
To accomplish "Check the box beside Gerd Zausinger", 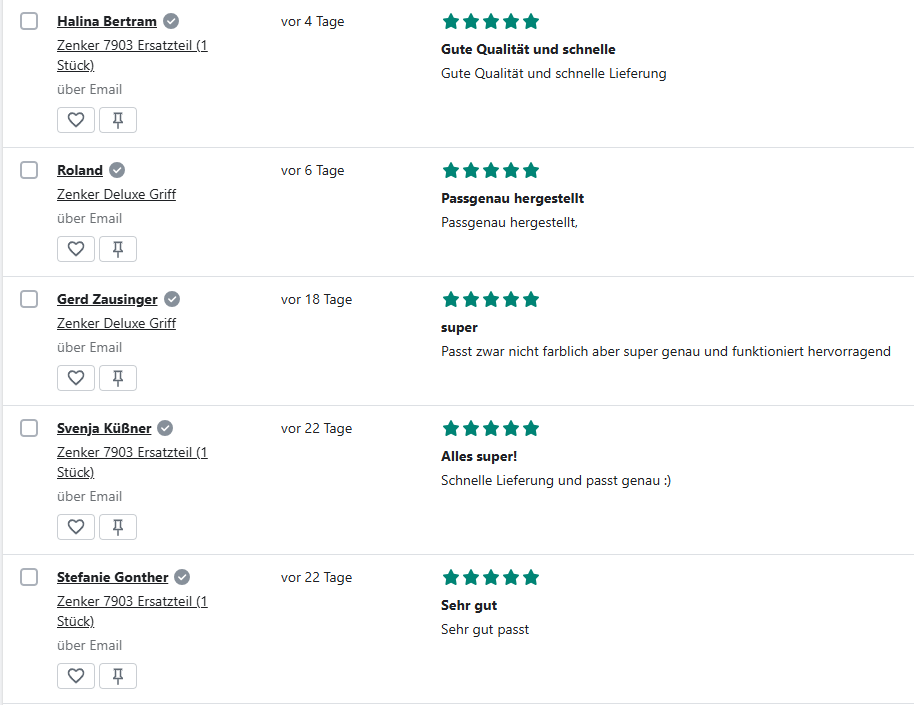I will tap(29, 299).
